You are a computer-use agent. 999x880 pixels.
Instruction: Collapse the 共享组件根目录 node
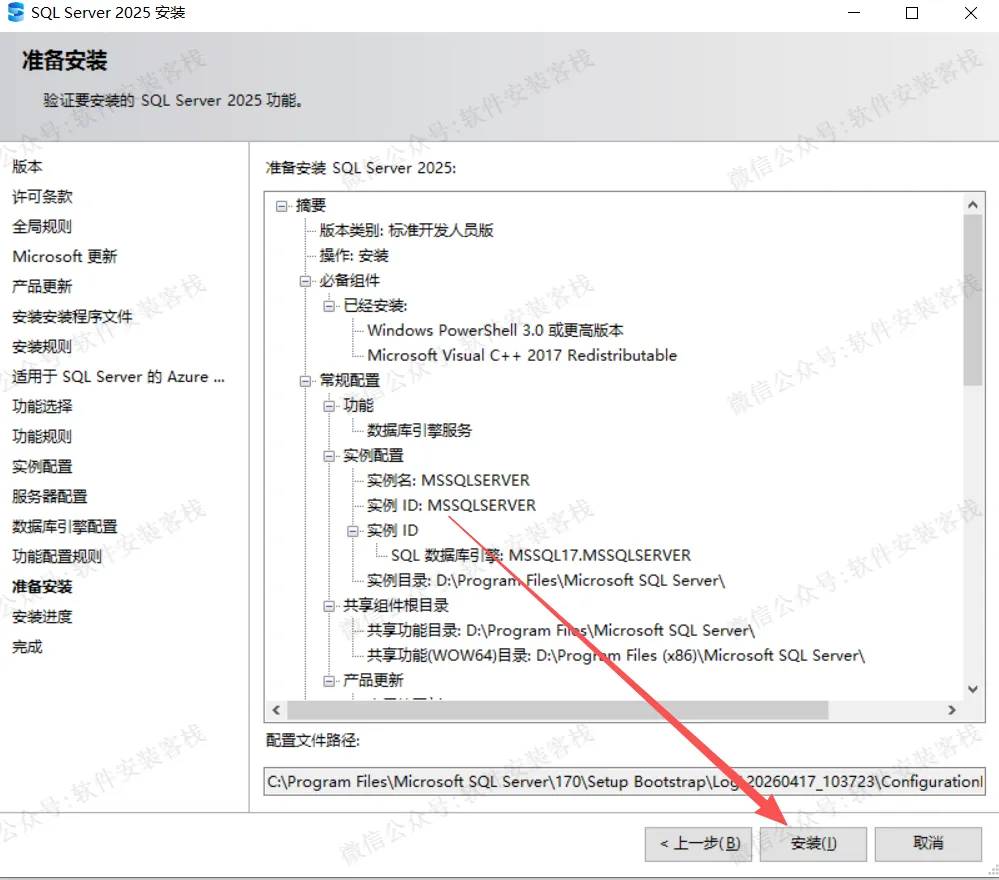pyautogui.click(x=329, y=606)
